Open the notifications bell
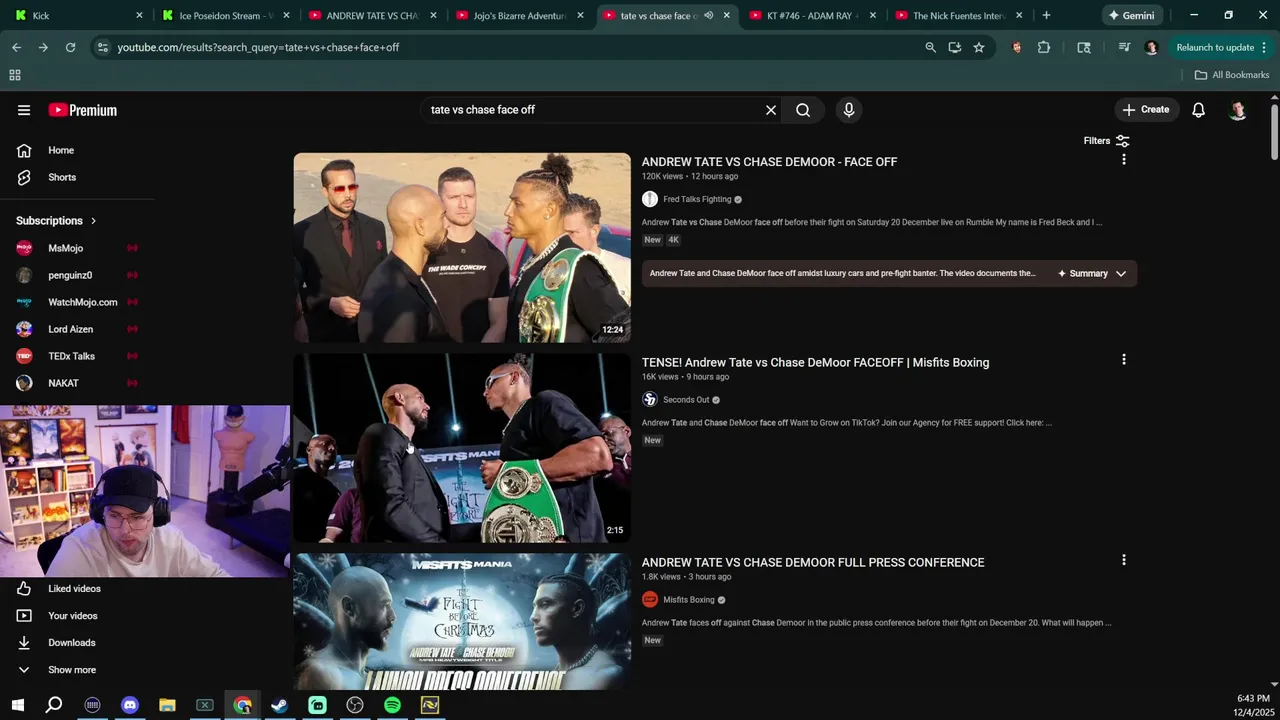The image size is (1280, 720). [x=1198, y=110]
